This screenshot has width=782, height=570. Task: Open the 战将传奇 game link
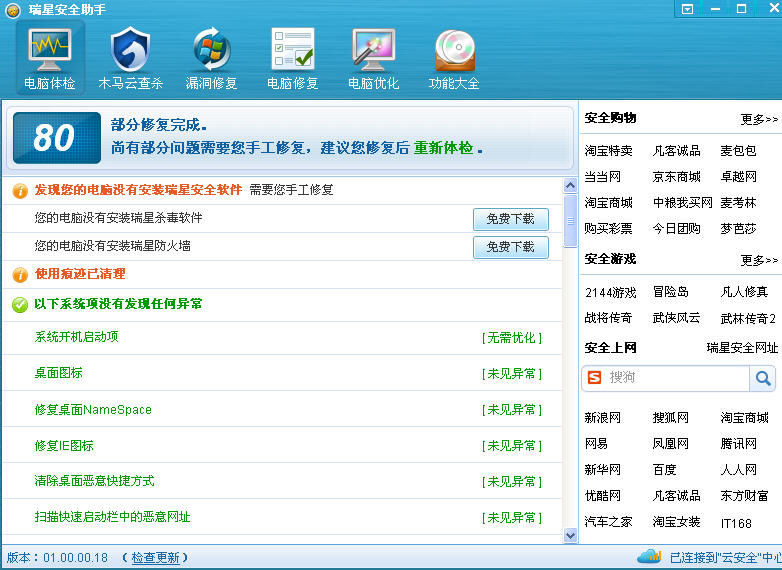[608, 318]
